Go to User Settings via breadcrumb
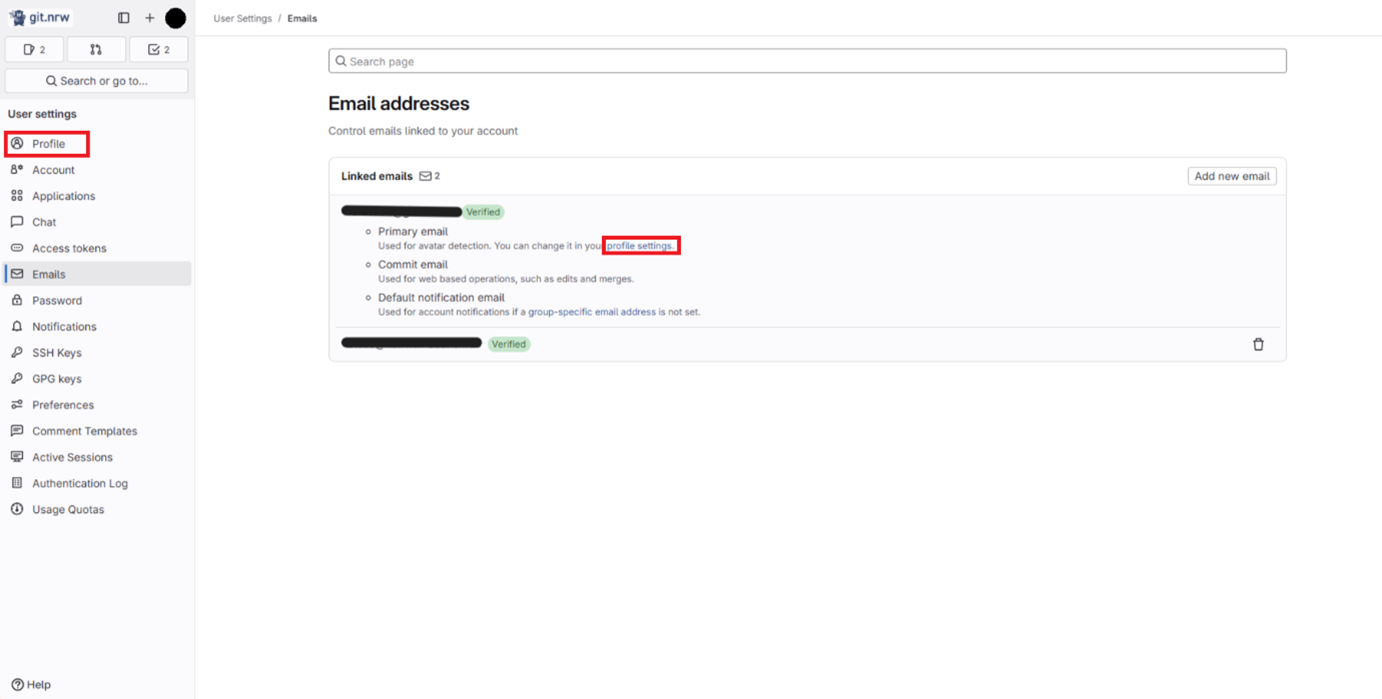The image size is (1382, 699). [x=241, y=17]
